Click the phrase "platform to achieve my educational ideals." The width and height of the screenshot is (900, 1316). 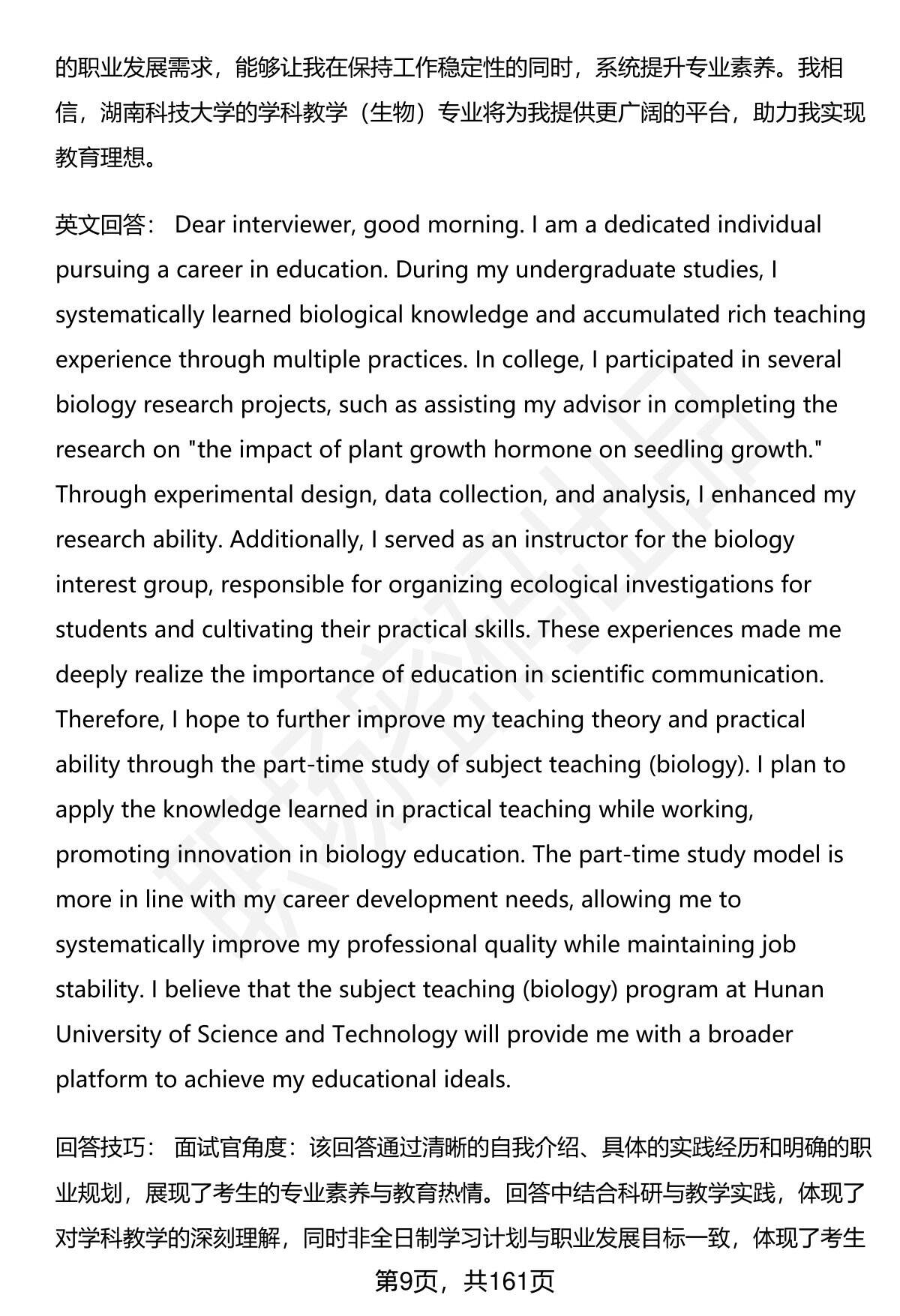click(283, 1080)
